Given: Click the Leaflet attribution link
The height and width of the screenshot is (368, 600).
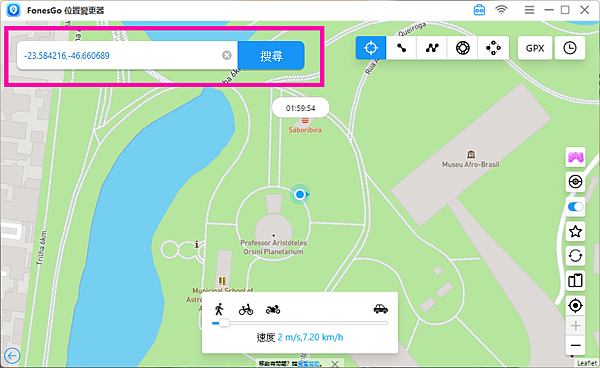Looking at the screenshot, I should (x=587, y=363).
